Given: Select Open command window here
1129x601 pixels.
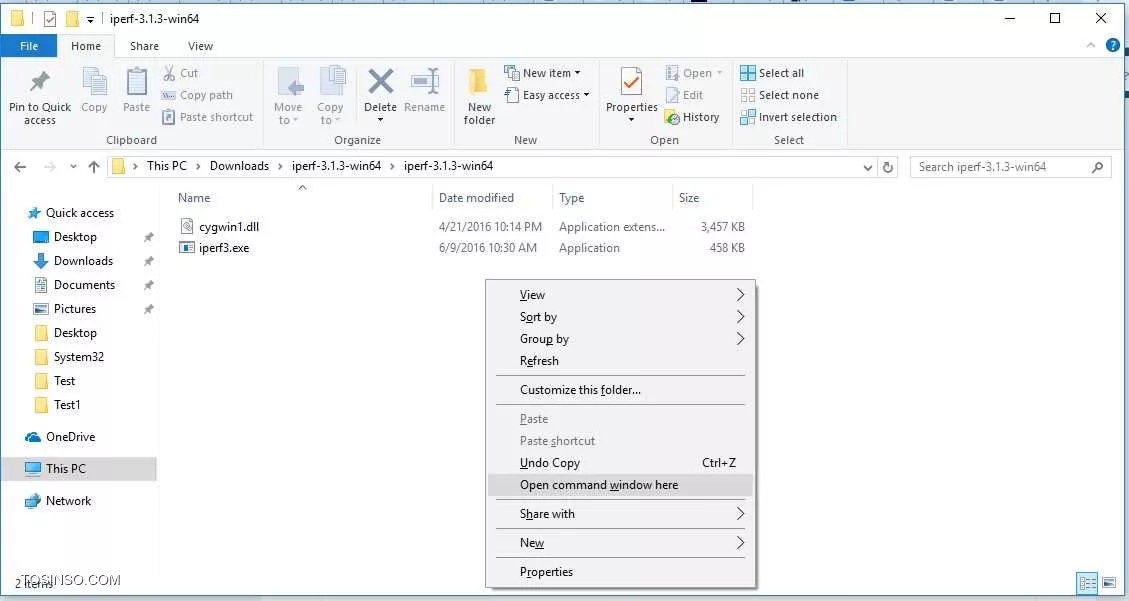Looking at the screenshot, I should point(621,485).
